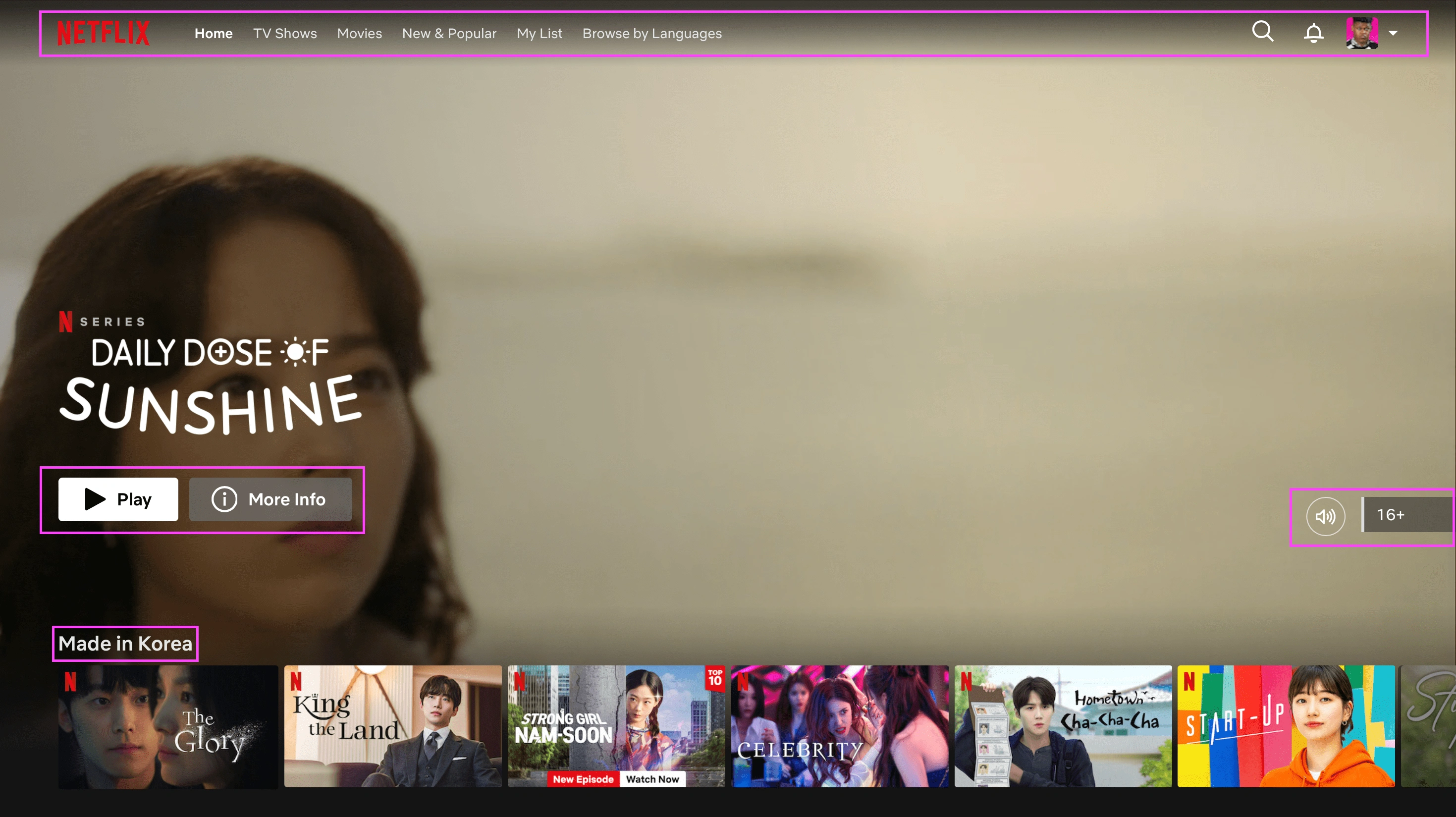Viewport: 1456px width, 817px height.
Task: Expand the profile menu caret
Action: [x=1393, y=33]
